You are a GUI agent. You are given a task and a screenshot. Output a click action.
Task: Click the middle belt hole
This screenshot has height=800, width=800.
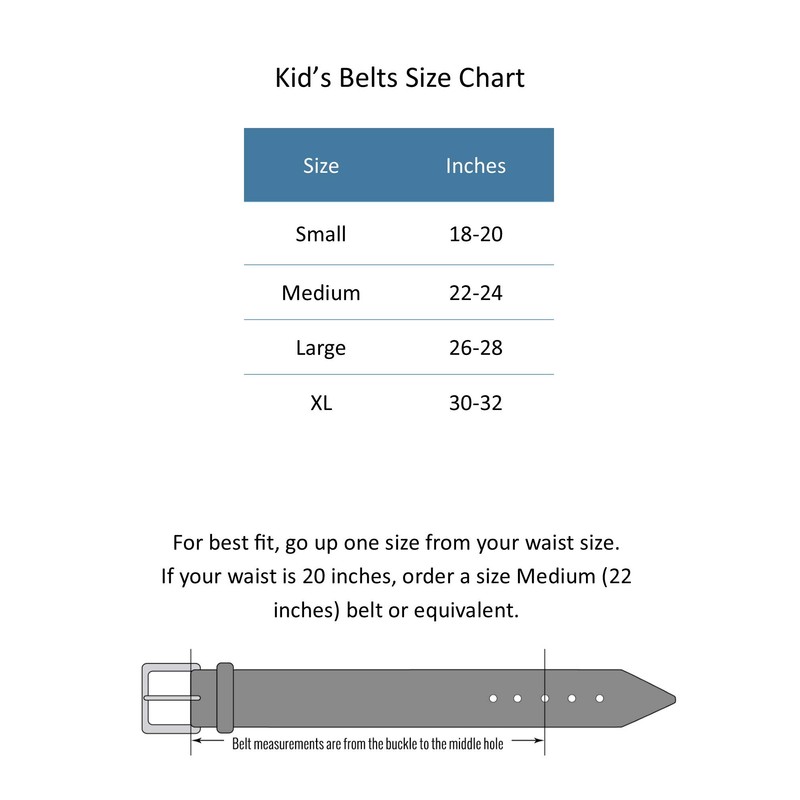[545, 697]
